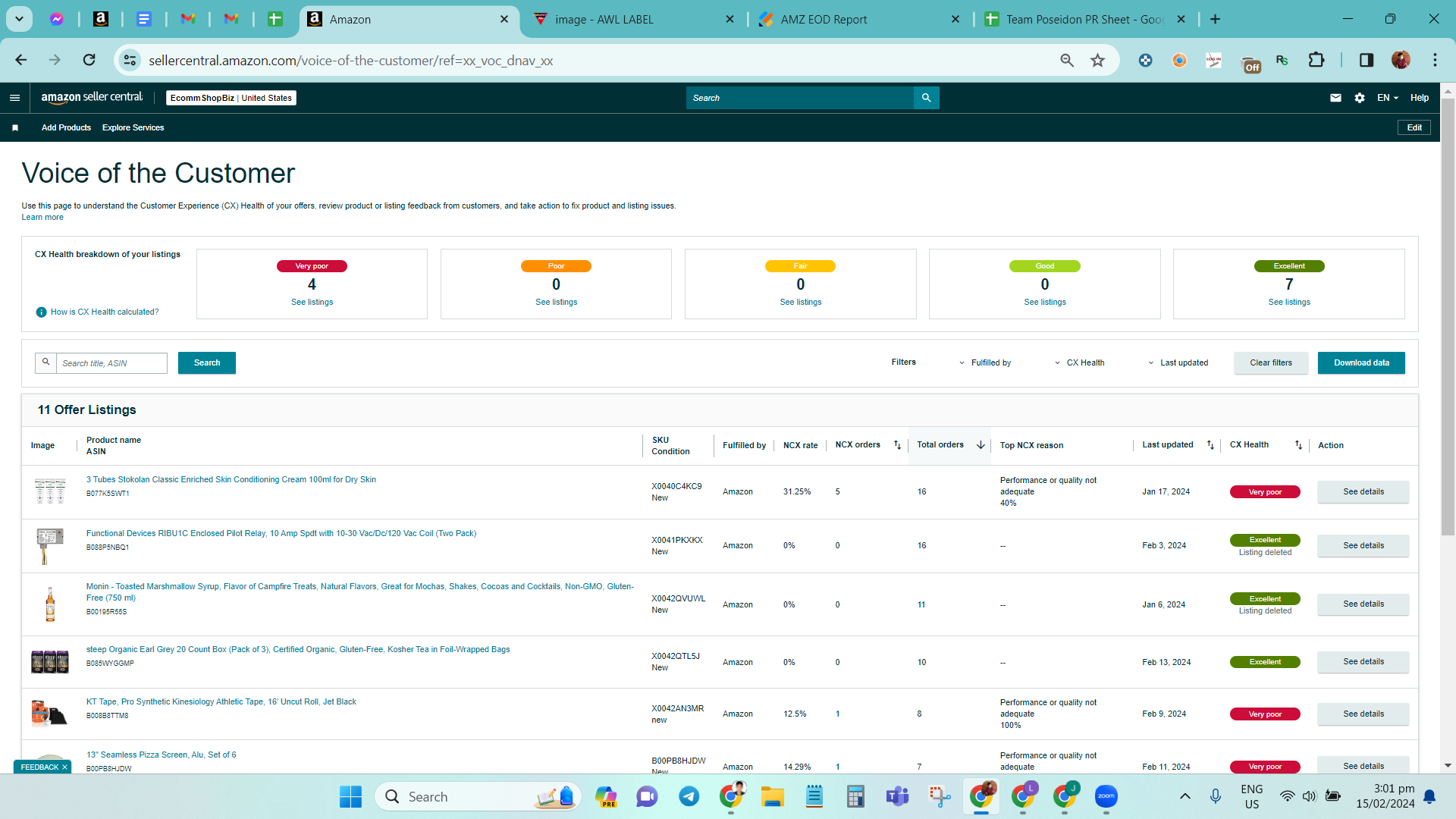The width and height of the screenshot is (1456, 819).
Task: See listings under the Very poor card
Action: (312, 303)
